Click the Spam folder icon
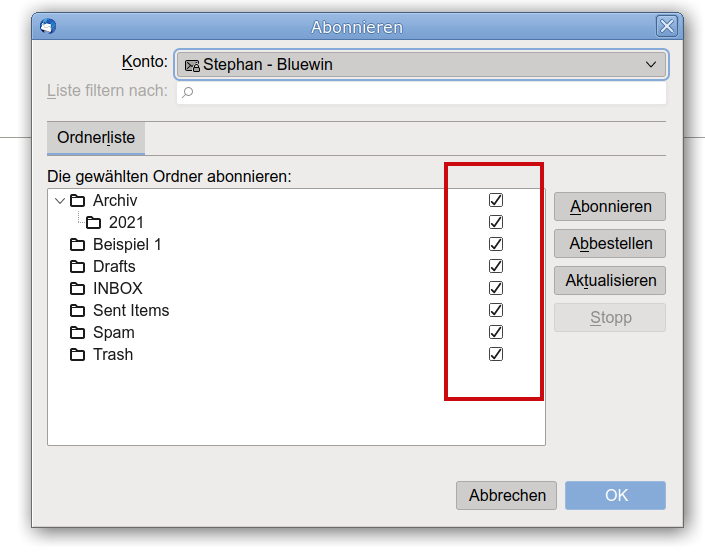Viewport: 705px width, 554px height. click(77, 332)
